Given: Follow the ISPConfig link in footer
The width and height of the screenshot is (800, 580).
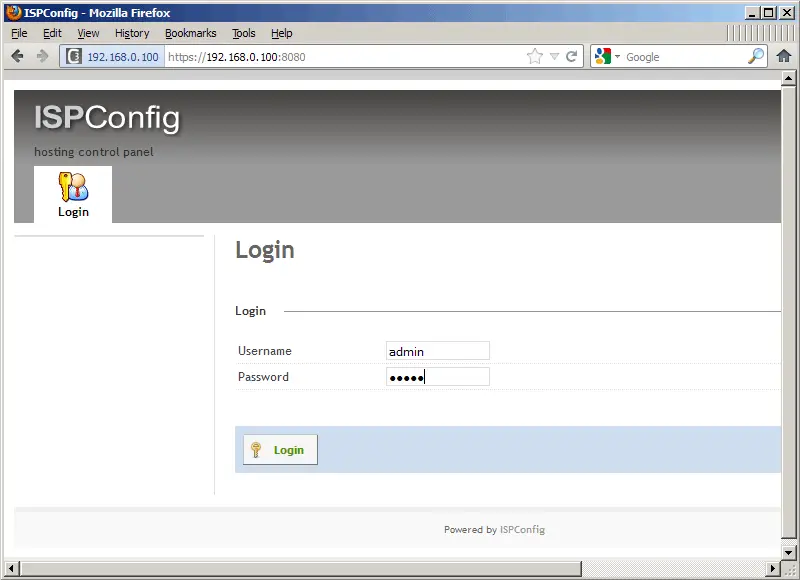Looking at the screenshot, I should [x=522, y=530].
